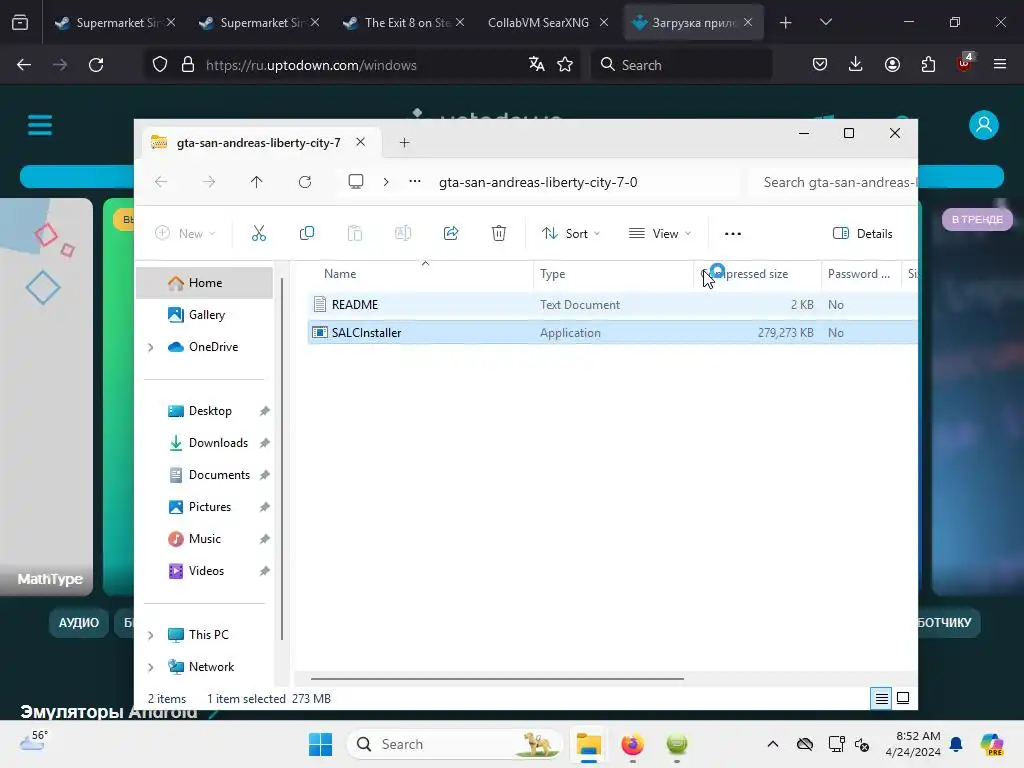Click Firefox back arrow button

click(x=24, y=65)
